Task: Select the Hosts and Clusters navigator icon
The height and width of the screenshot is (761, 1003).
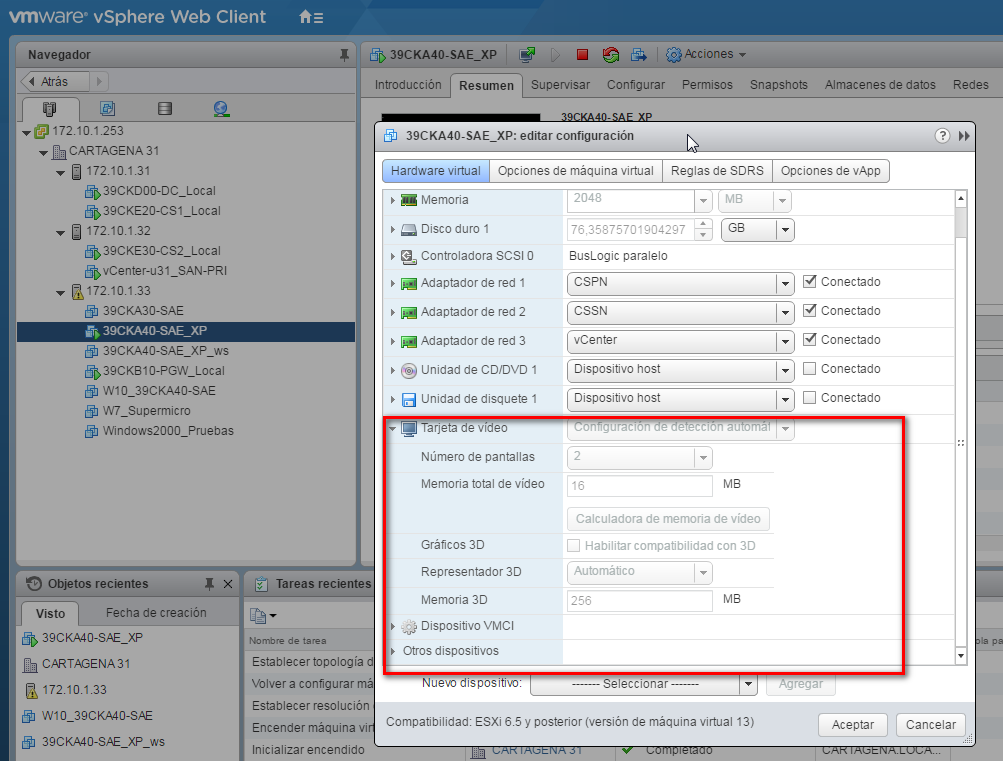Action: tap(49, 108)
